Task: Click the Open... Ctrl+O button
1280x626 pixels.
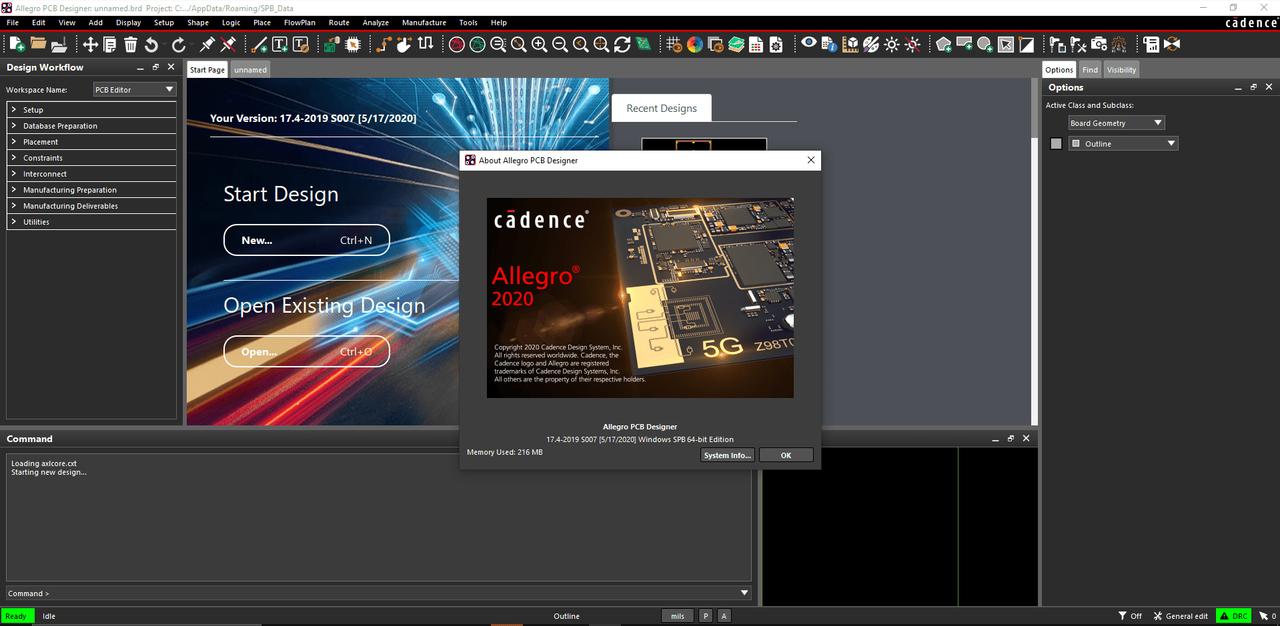Action: pyautogui.click(x=306, y=352)
